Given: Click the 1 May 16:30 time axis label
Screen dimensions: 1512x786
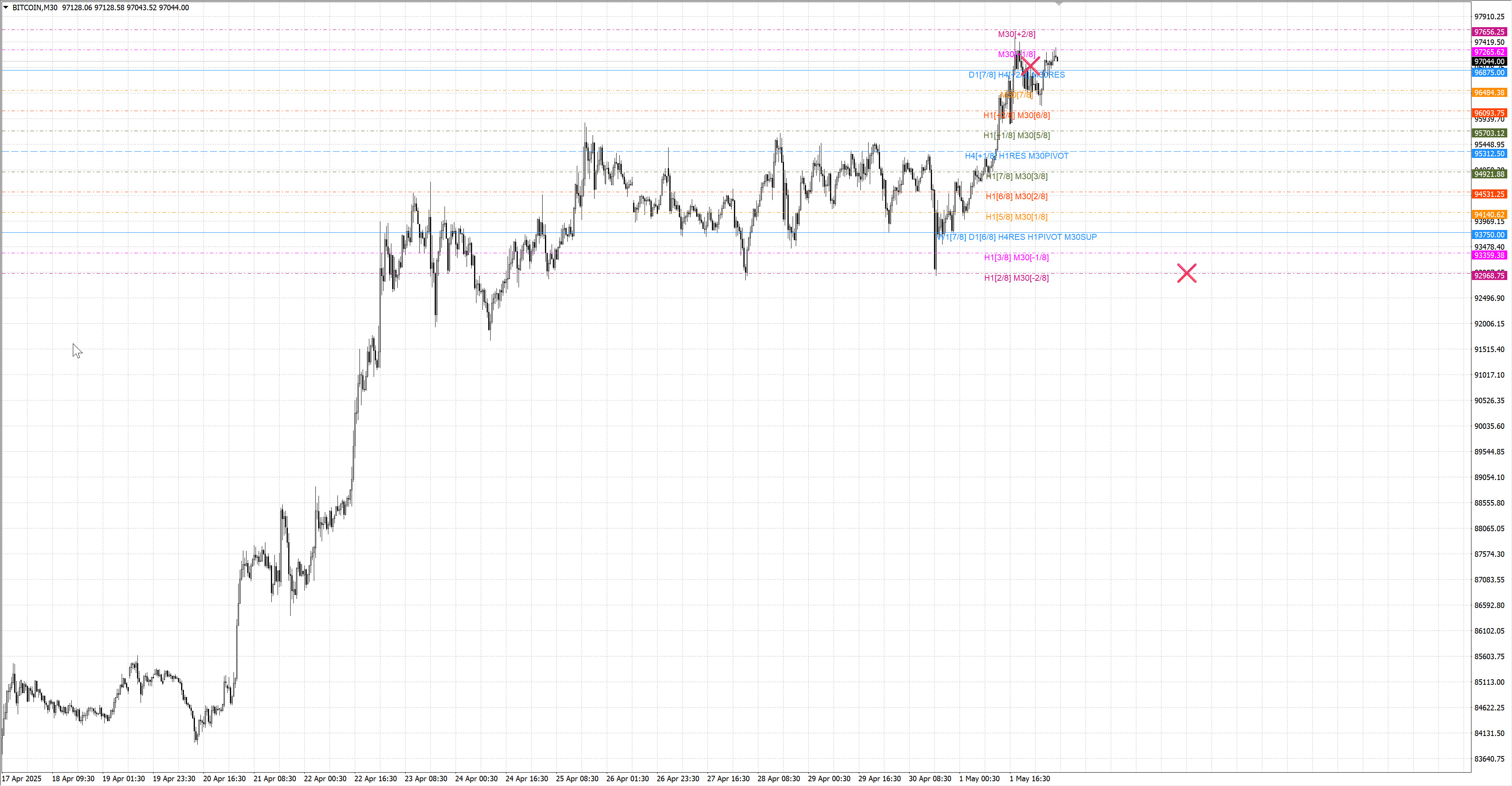Looking at the screenshot, I should coord(1030,779).
